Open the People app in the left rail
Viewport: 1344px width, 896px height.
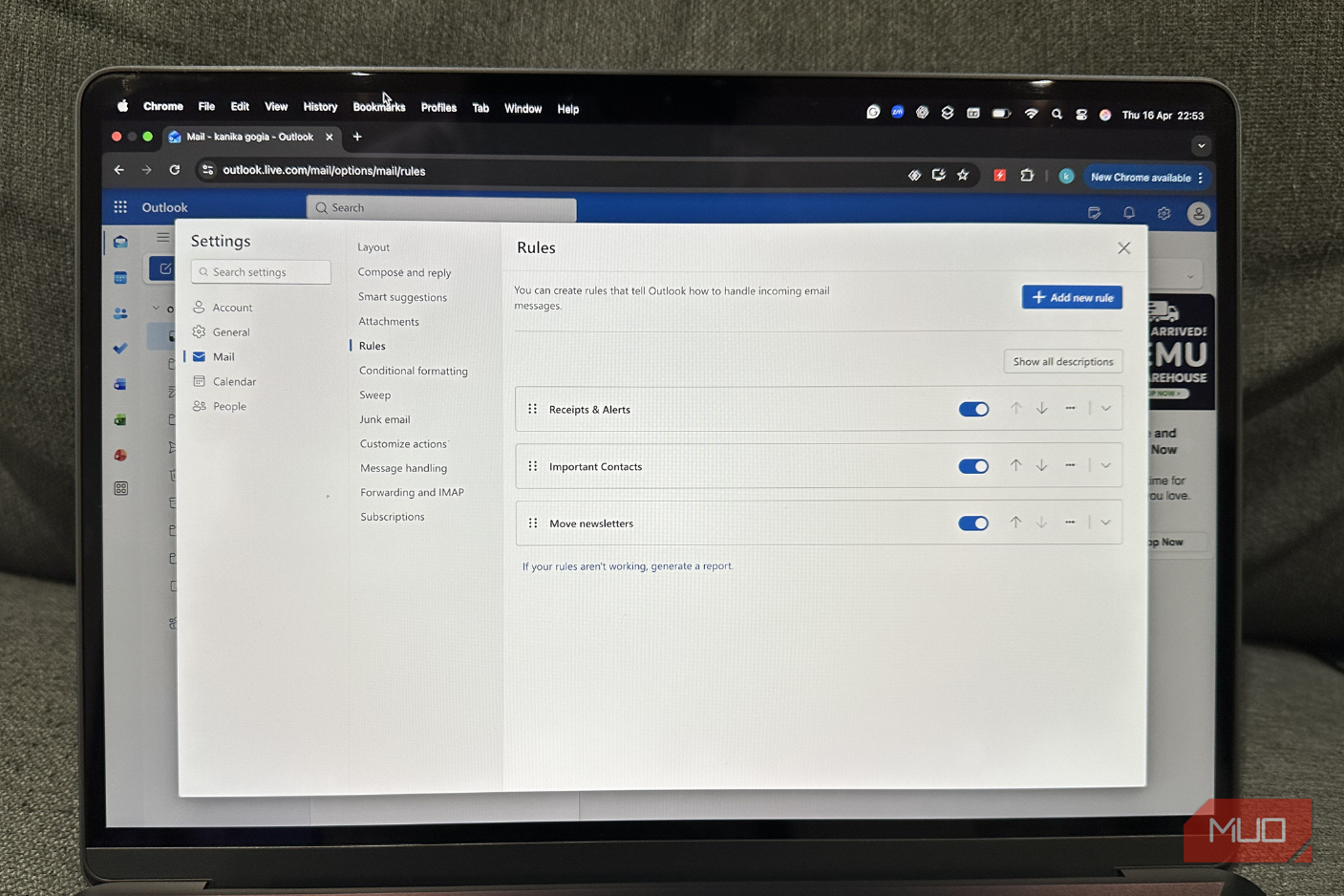click(120, 313)
